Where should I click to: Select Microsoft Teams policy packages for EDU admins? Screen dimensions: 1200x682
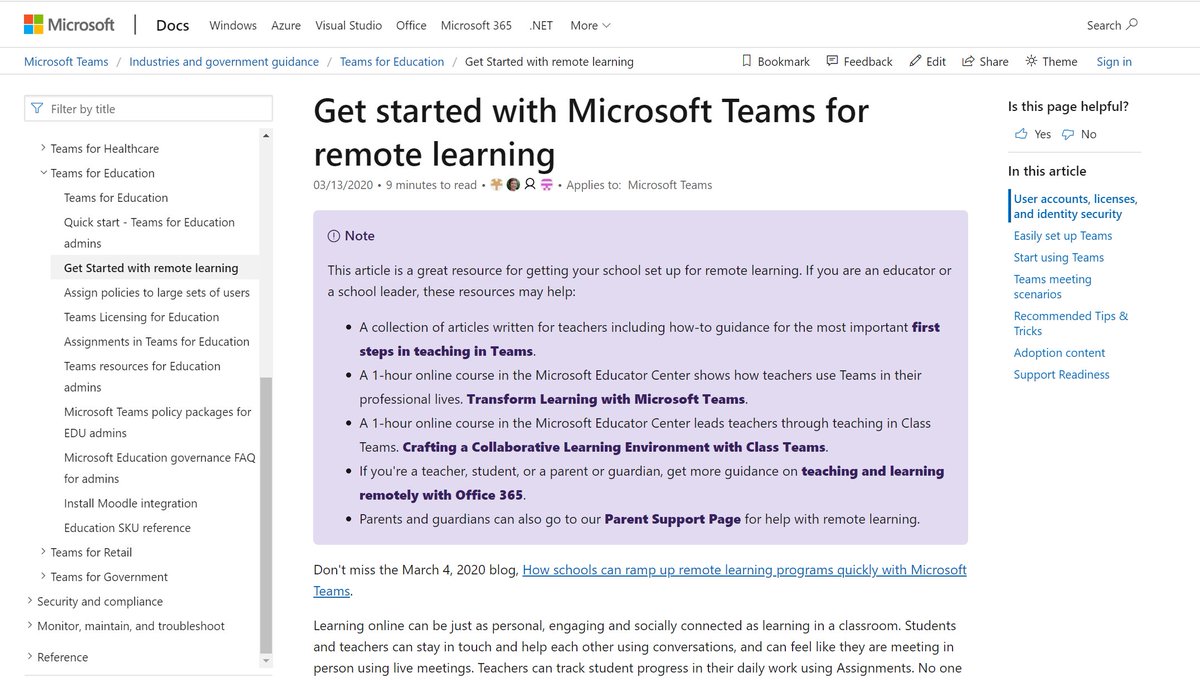[x=158, y=422]
